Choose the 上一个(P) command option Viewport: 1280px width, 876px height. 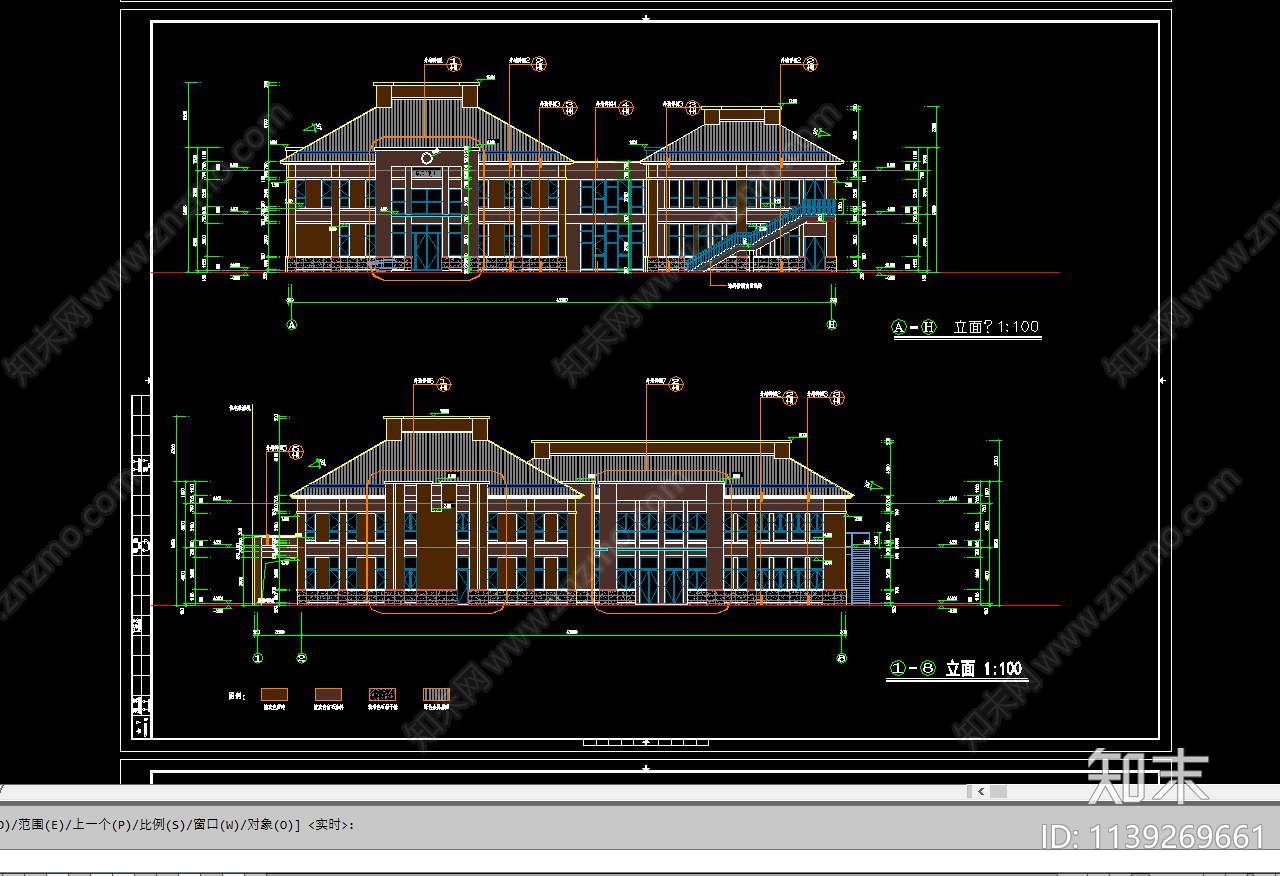[101, 825]
